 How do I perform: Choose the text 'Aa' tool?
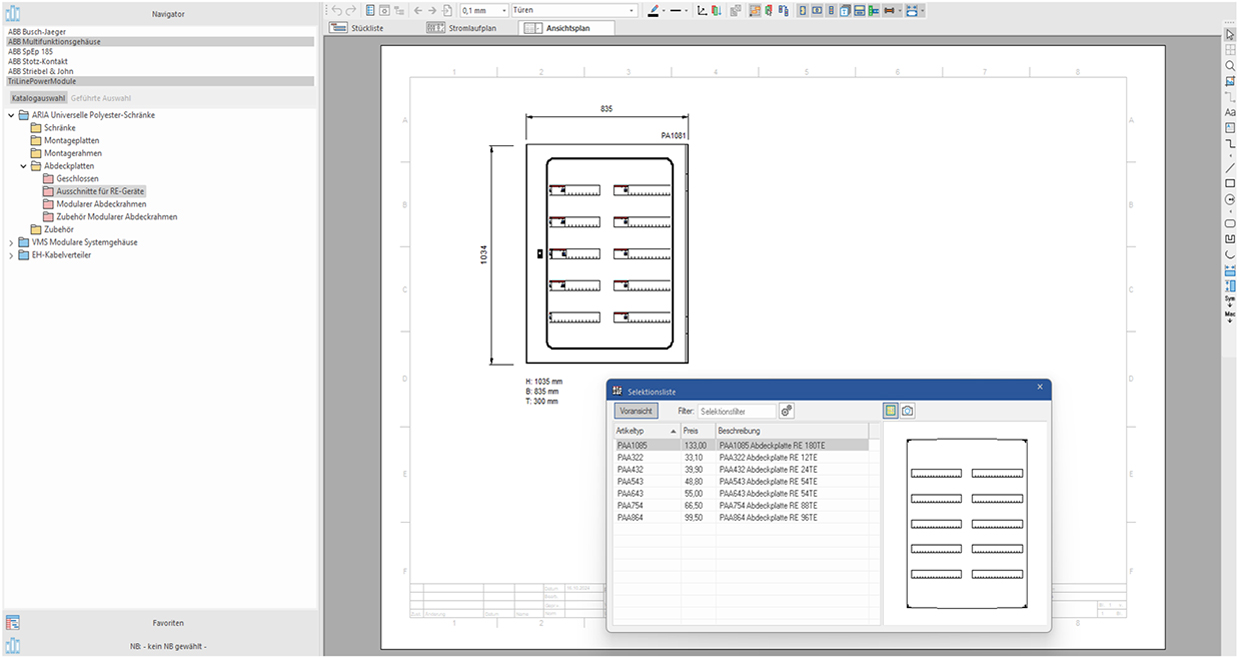[1230, 113]
